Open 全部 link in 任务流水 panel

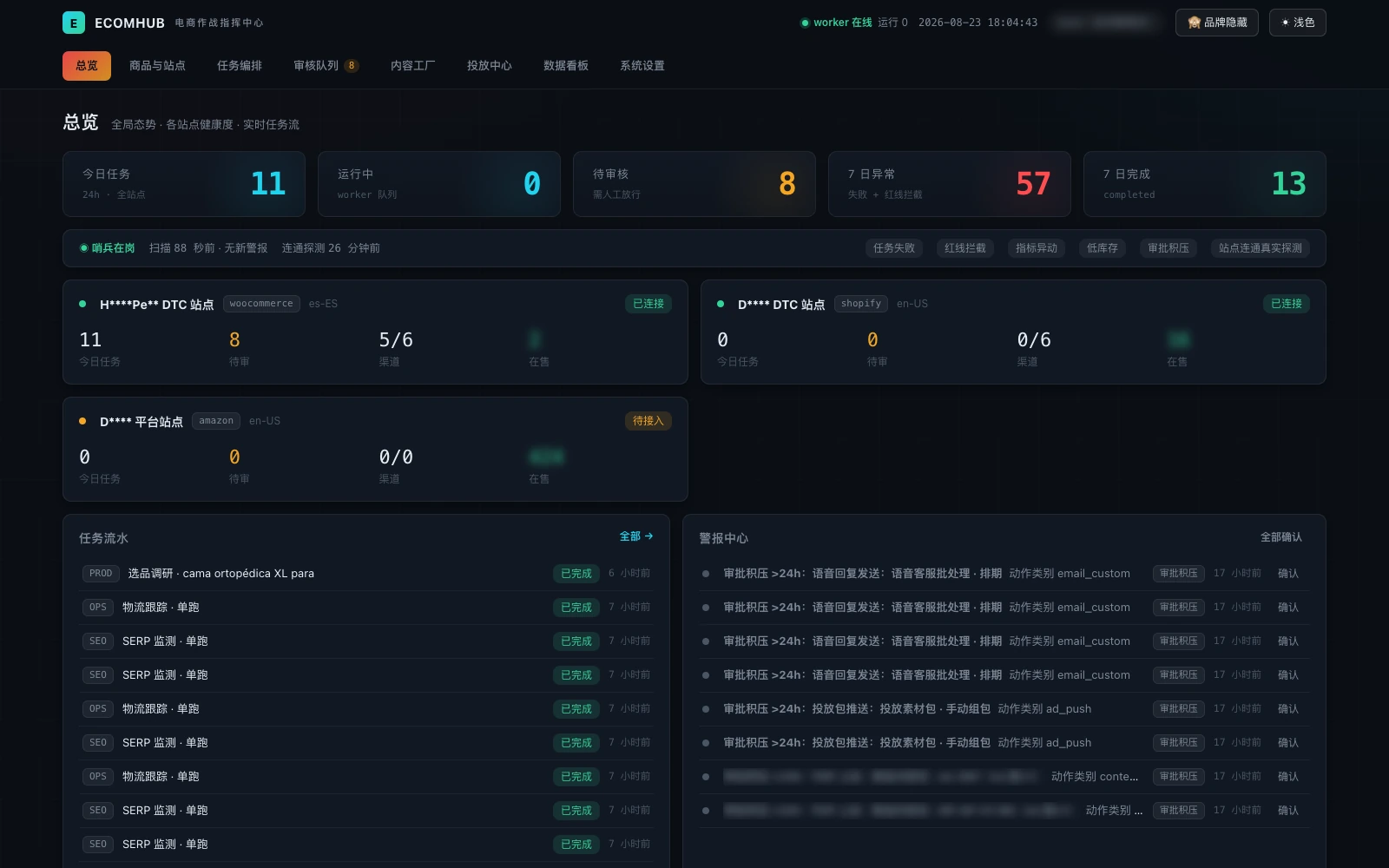click(636, 536)
